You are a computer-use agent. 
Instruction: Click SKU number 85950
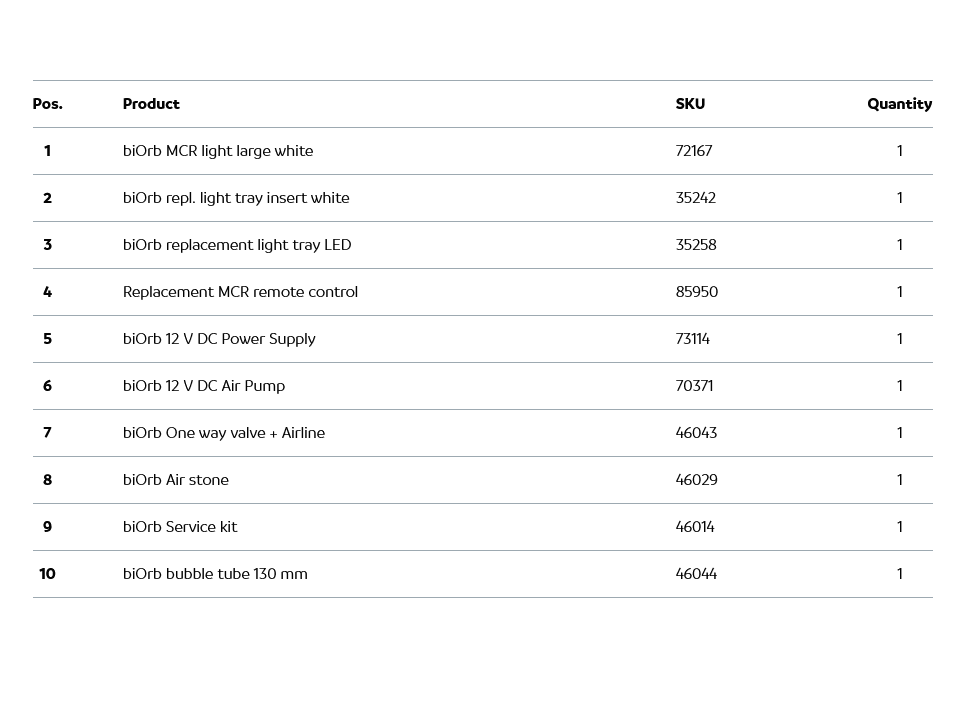pos(697,292)
